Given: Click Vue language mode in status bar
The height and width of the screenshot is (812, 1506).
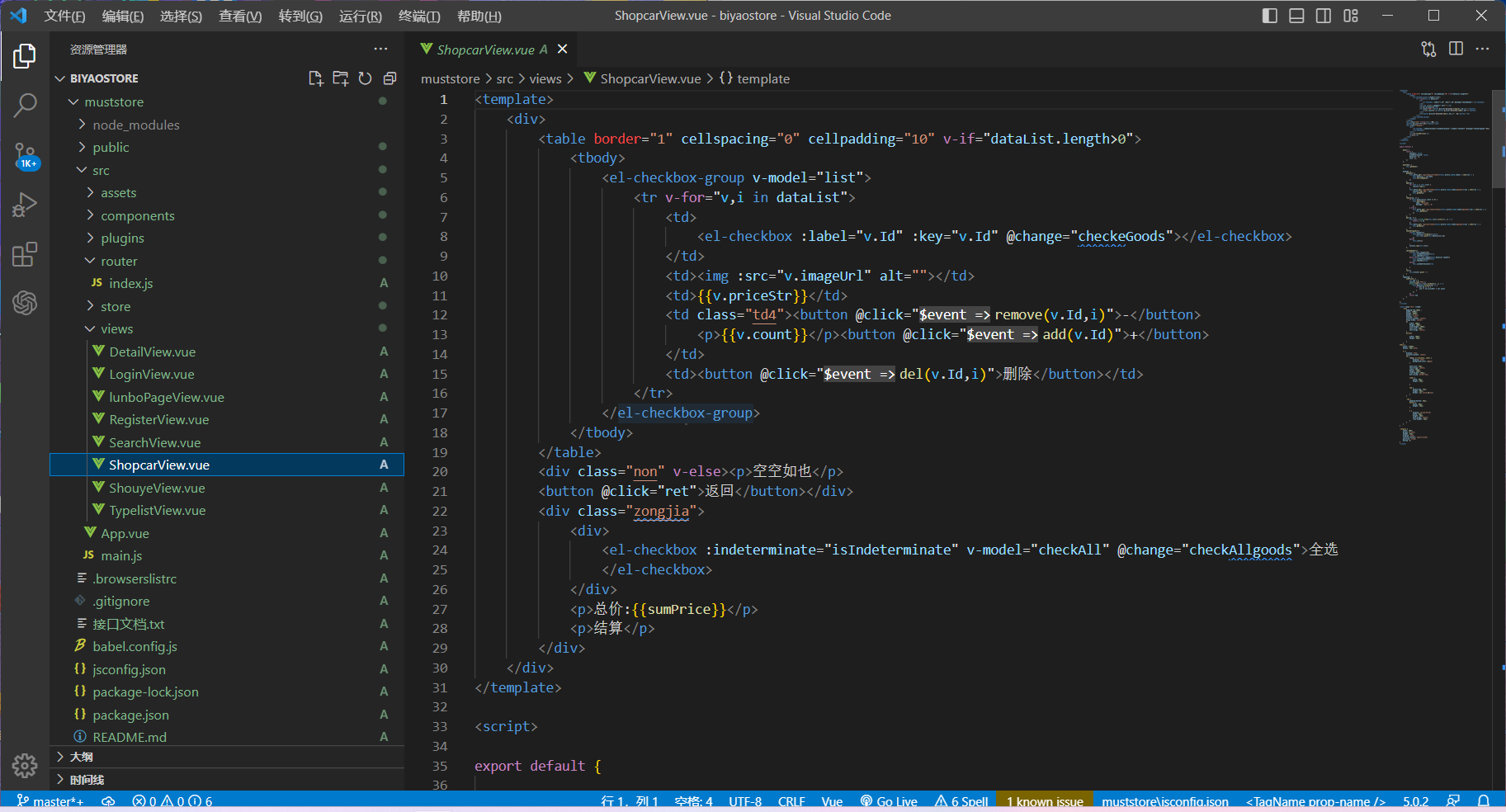Looking at the screenshot, I should [832, 801].
